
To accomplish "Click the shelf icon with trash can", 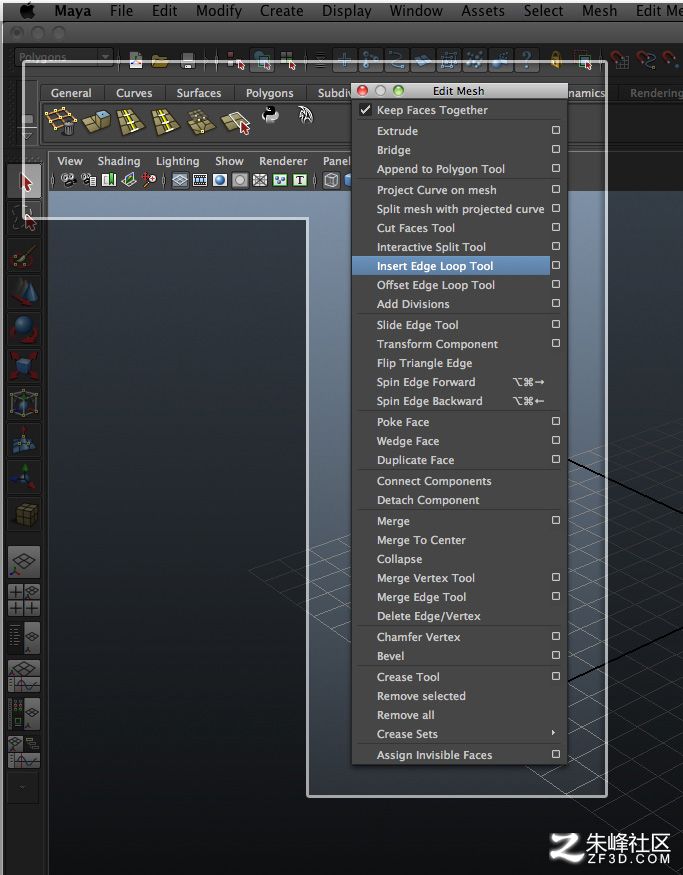I will click(x=60, y=121).
